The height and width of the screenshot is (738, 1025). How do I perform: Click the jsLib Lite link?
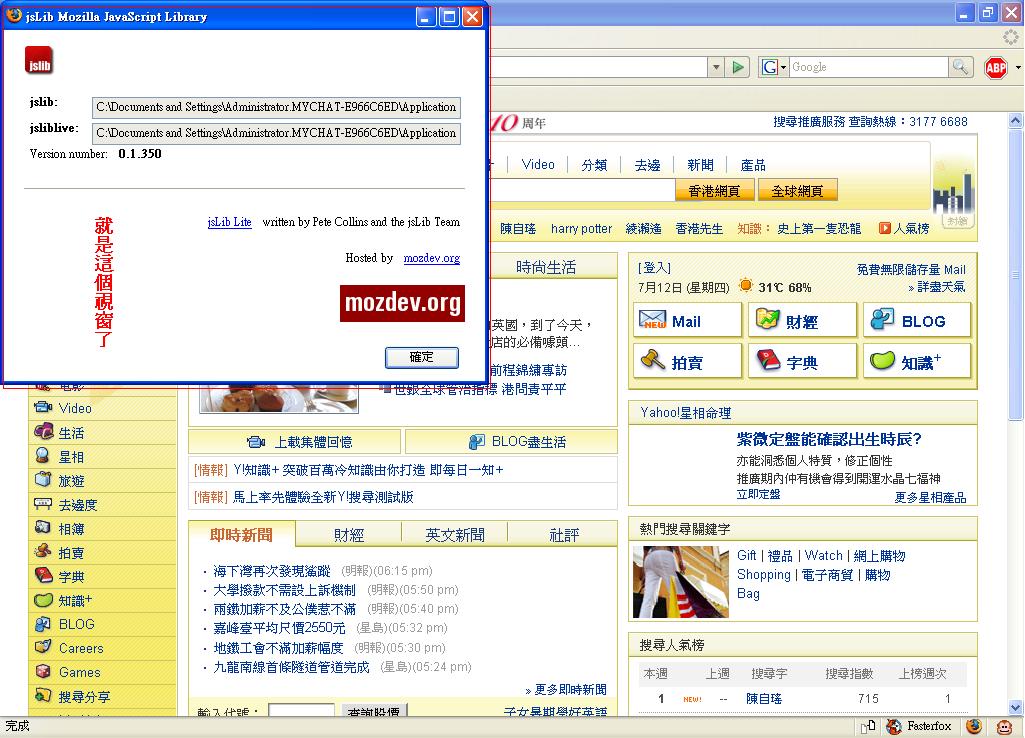[229, 222]
